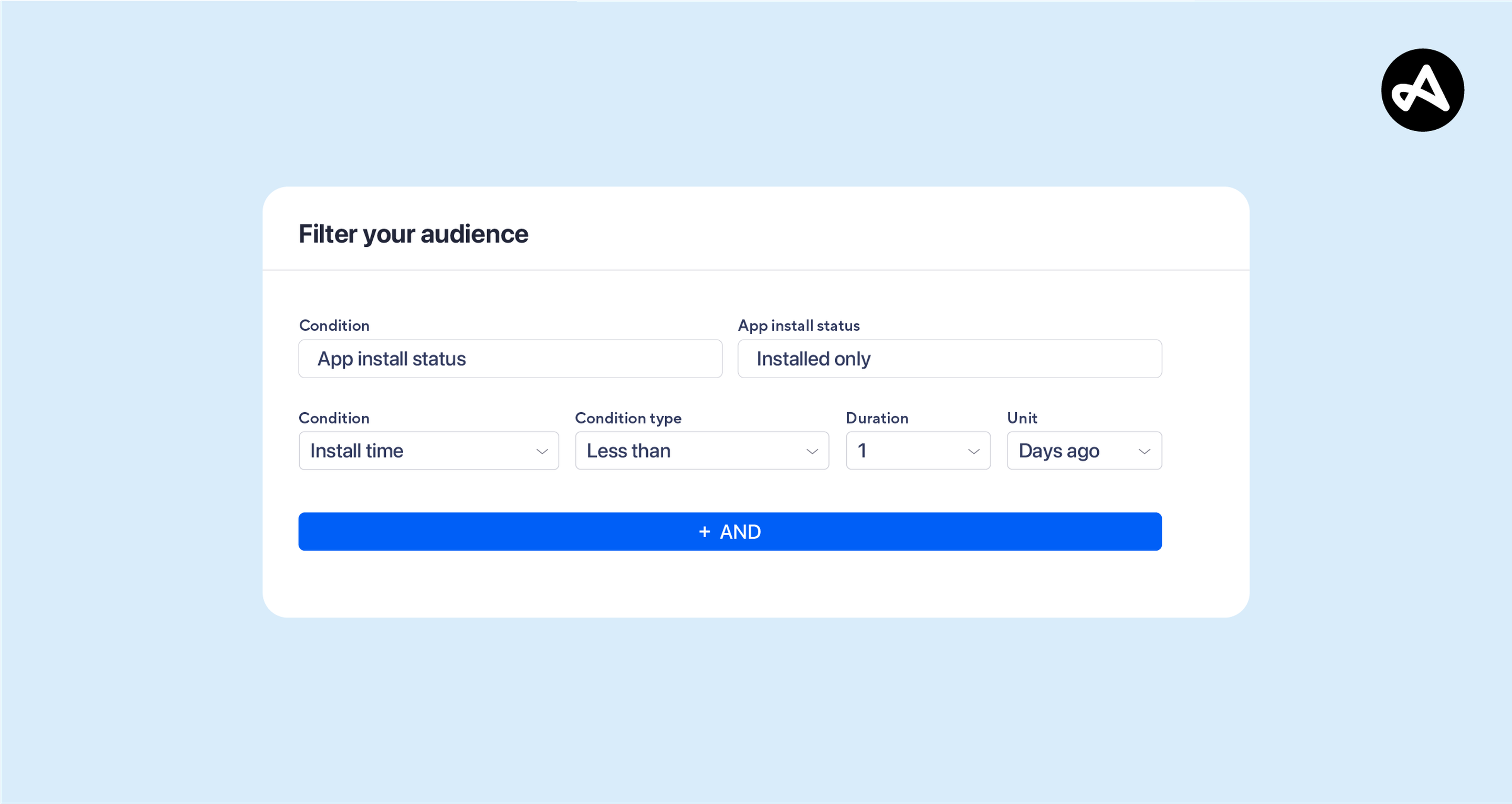
Task: Click the Duration label
Action: pyautogui.click(x=877, y=417)
